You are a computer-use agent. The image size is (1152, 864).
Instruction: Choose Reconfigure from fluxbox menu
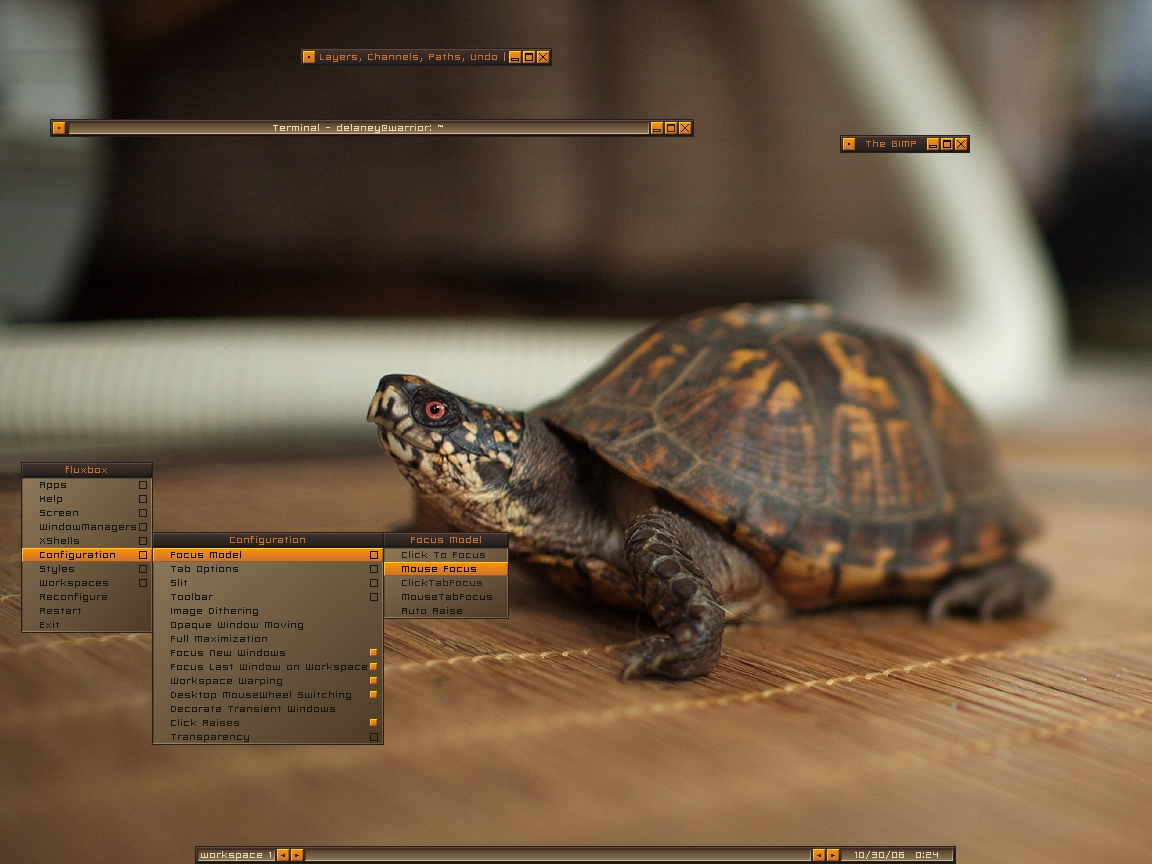(x=87, y=597)
